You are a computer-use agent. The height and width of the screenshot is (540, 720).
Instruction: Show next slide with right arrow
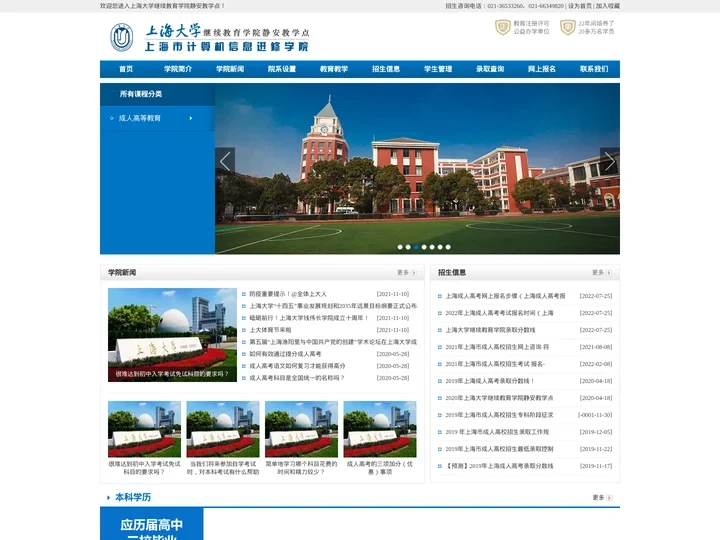pyautogui.click(x=610, y=161)
